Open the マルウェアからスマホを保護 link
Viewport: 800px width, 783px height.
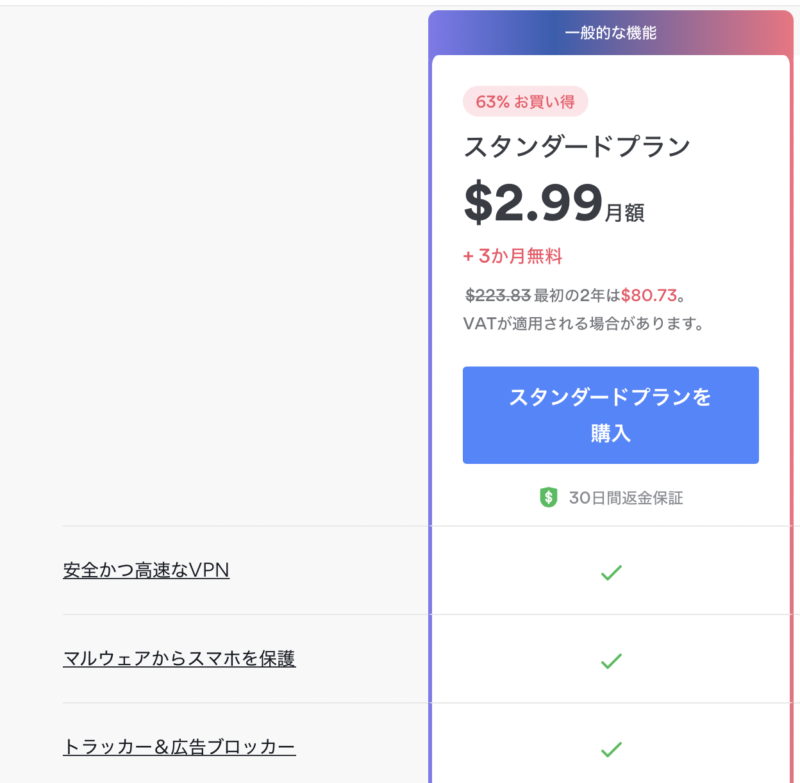(x=179, y=659)
